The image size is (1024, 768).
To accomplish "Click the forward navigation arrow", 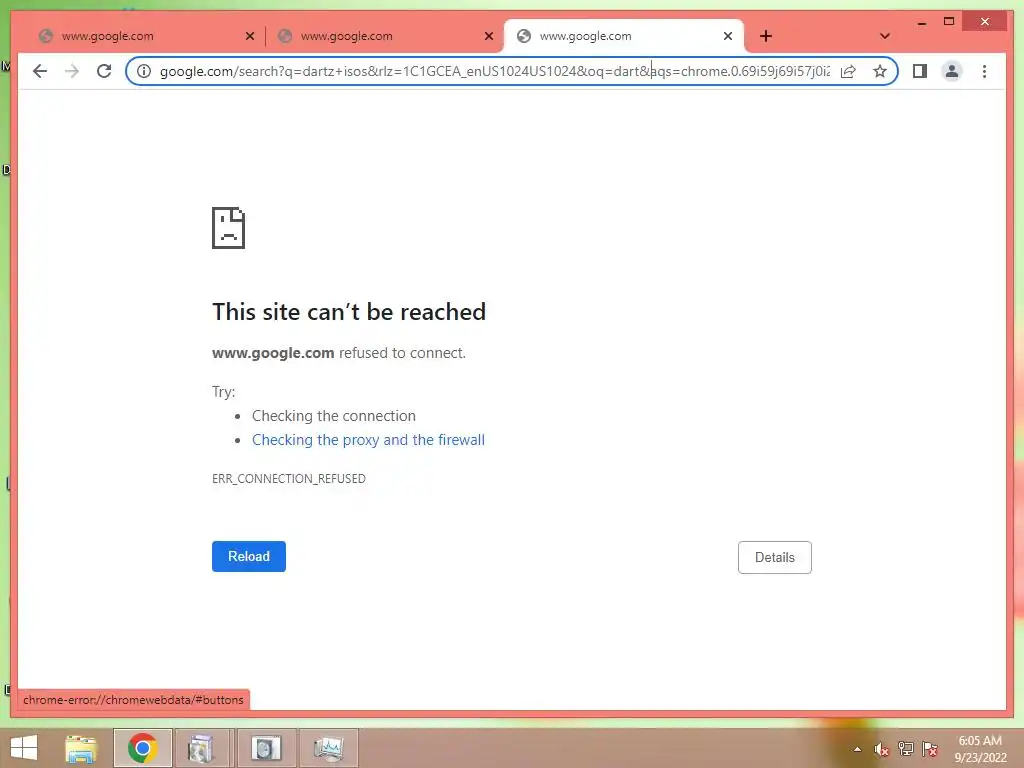I will tap(72, 71).
